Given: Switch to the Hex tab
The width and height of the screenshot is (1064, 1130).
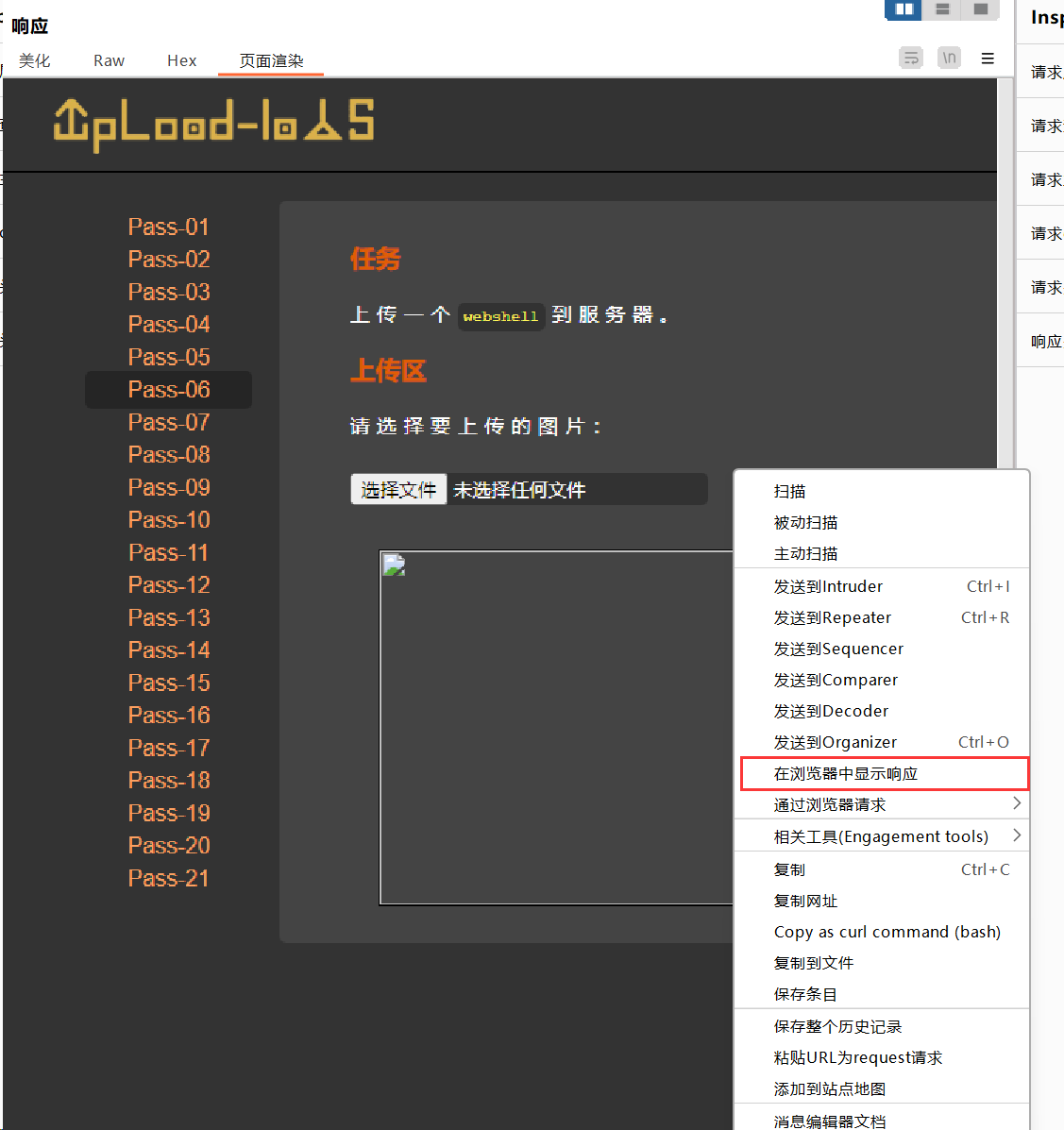Looking at the screenshot, I should pos(181,60).
